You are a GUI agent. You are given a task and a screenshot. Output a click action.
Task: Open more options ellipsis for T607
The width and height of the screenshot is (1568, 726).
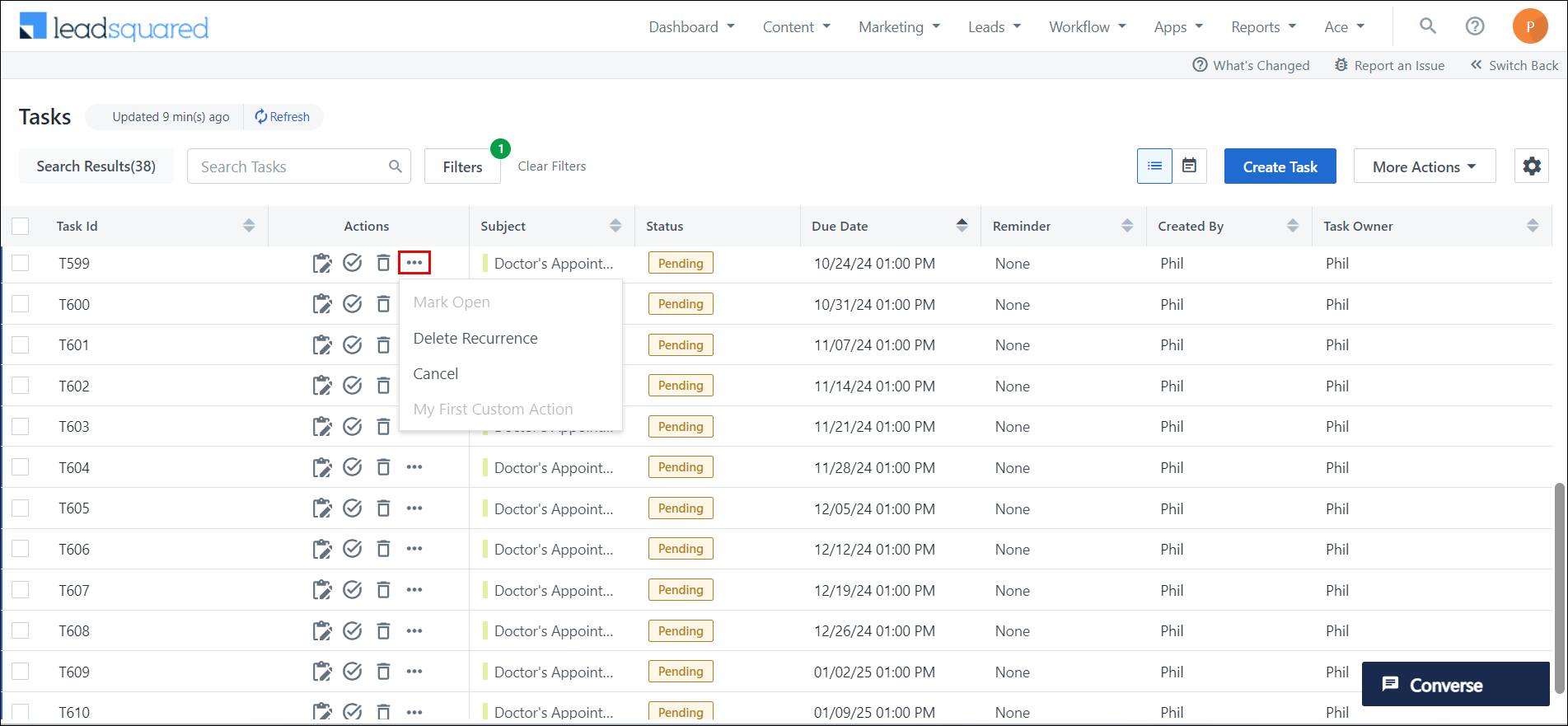pyautogui.click(x=414, y=590)
